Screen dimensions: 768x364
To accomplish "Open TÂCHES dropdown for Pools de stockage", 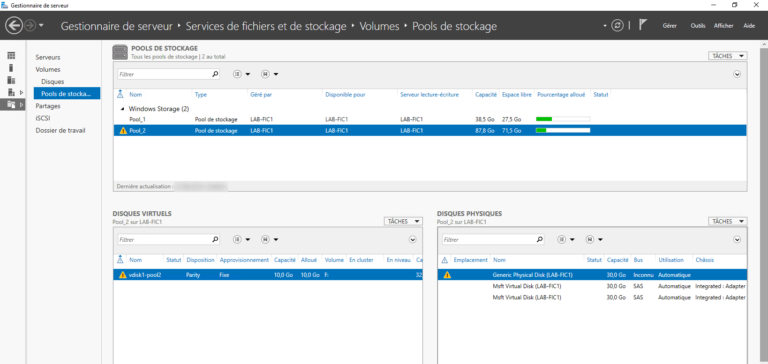I will 728,56.
